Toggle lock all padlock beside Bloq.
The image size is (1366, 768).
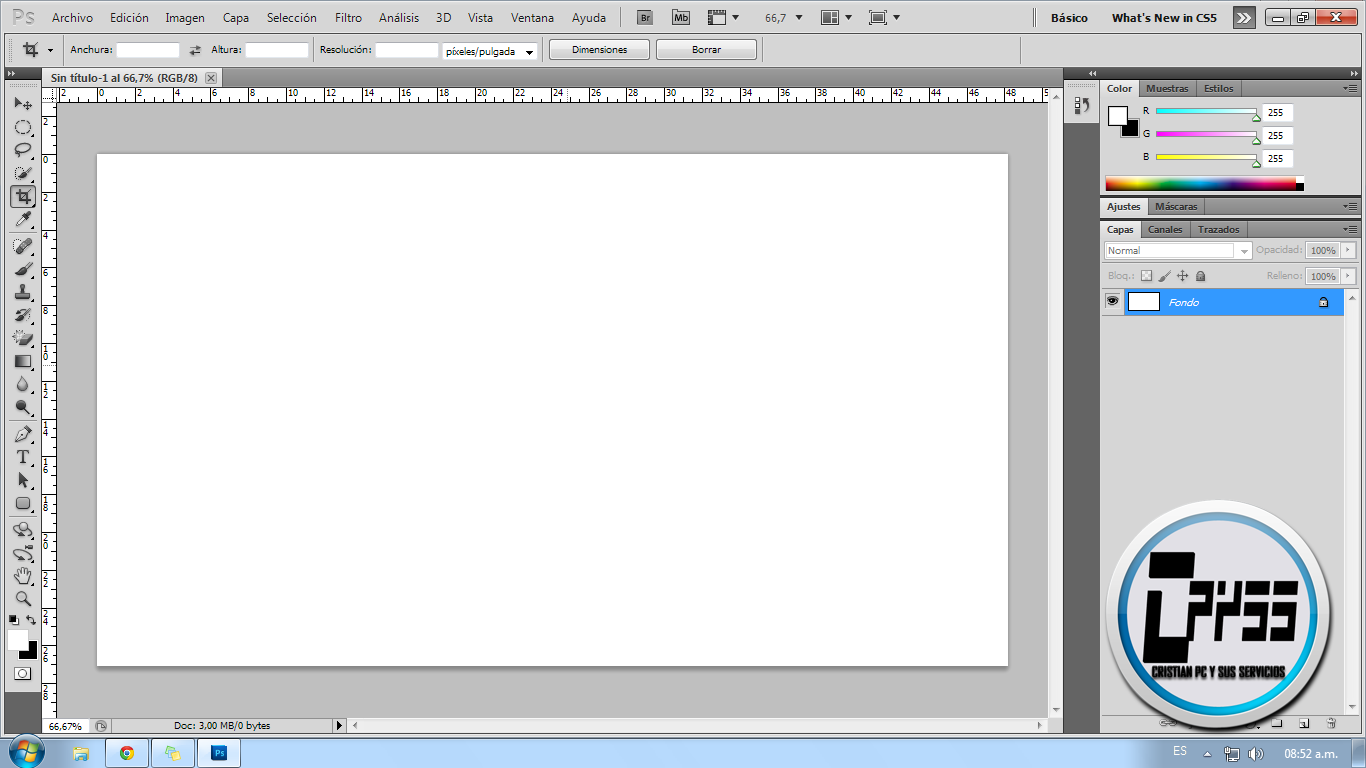[x=1200, y=276]
